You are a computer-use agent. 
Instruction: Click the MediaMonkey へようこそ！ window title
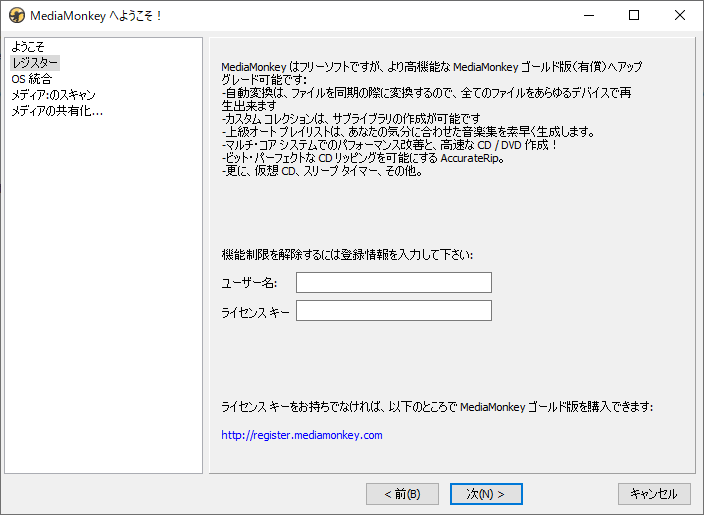pos(96,16)
